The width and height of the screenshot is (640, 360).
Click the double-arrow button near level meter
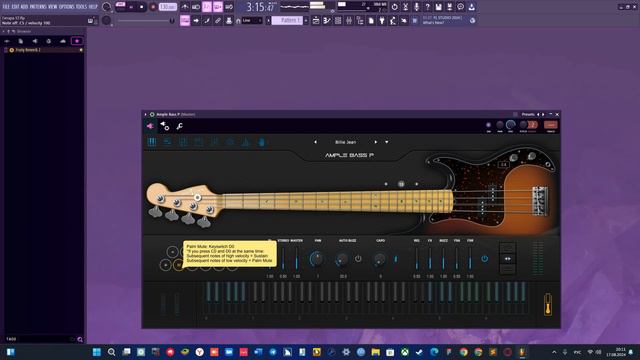(507, 259)
